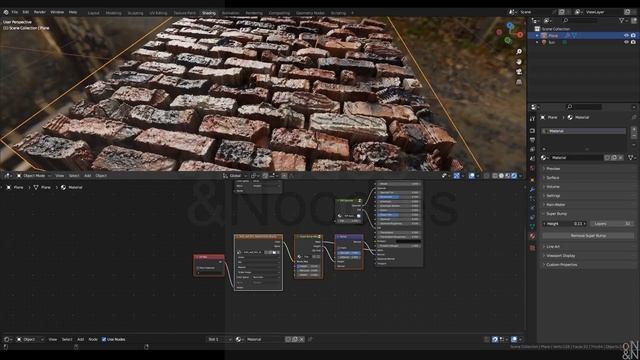Unlink material X icon in node editor footer
The image size is (640, 360).
tap(302, 339)
